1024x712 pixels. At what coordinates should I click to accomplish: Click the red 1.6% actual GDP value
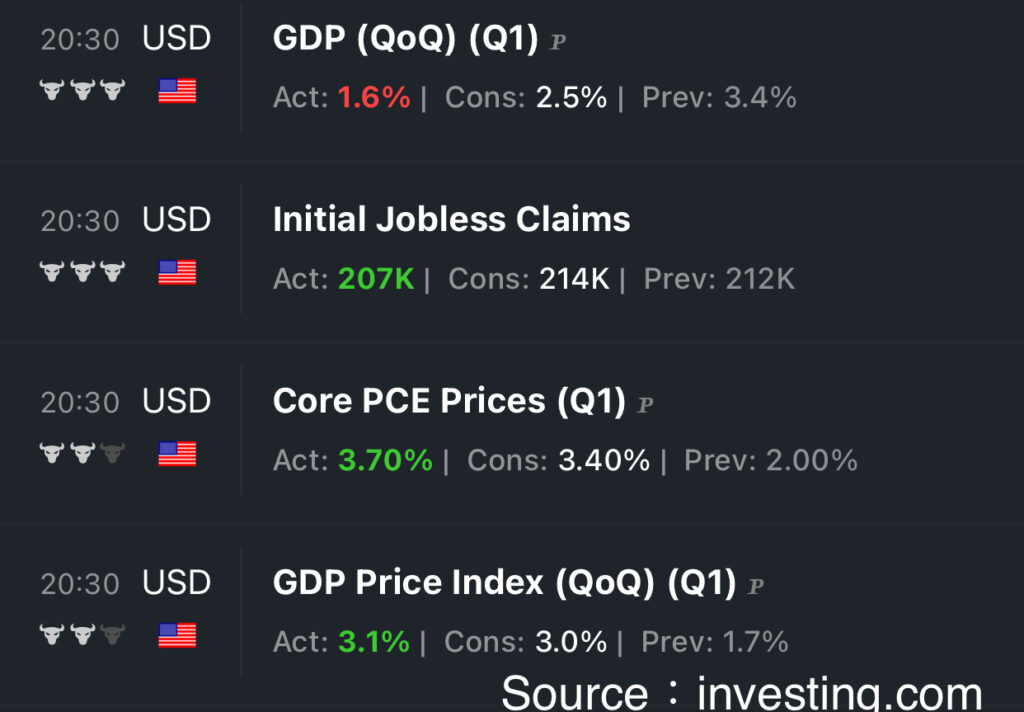point(374,98)
